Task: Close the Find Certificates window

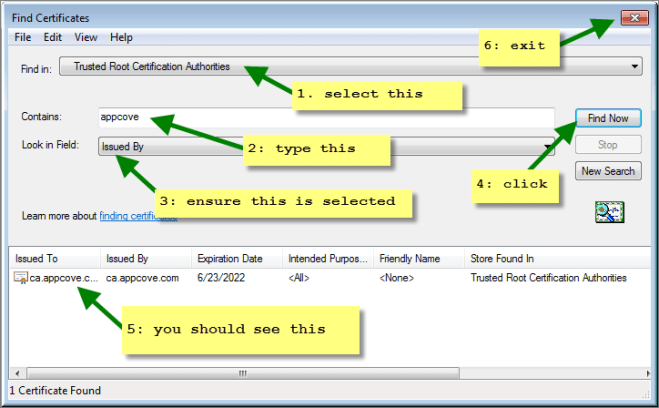Action: pos(632,17)
